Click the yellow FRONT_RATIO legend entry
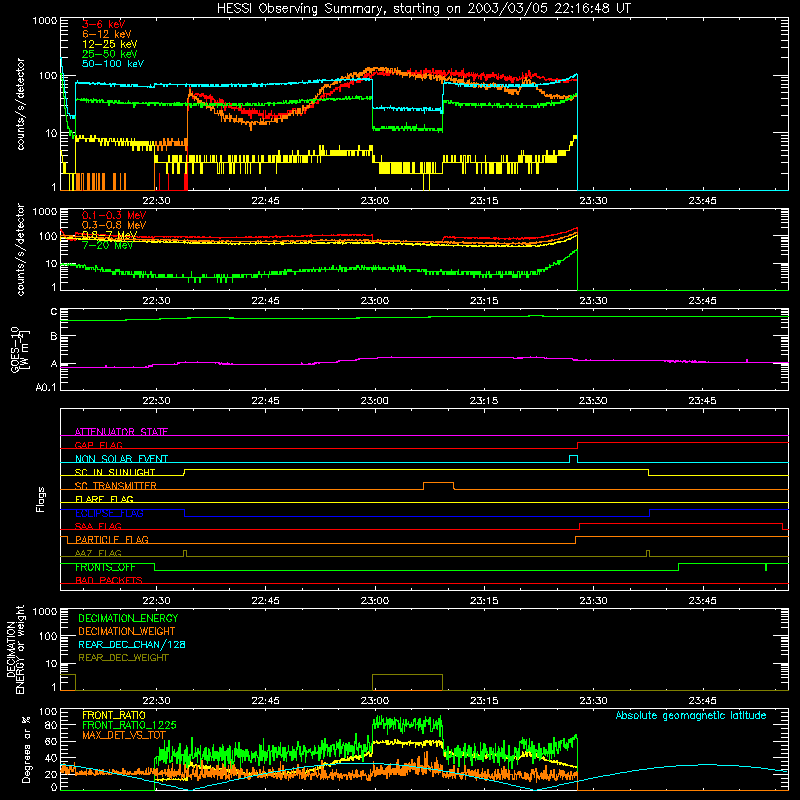Image resolution: width=800 pixels, height=800 pixels. coord(114,715)
